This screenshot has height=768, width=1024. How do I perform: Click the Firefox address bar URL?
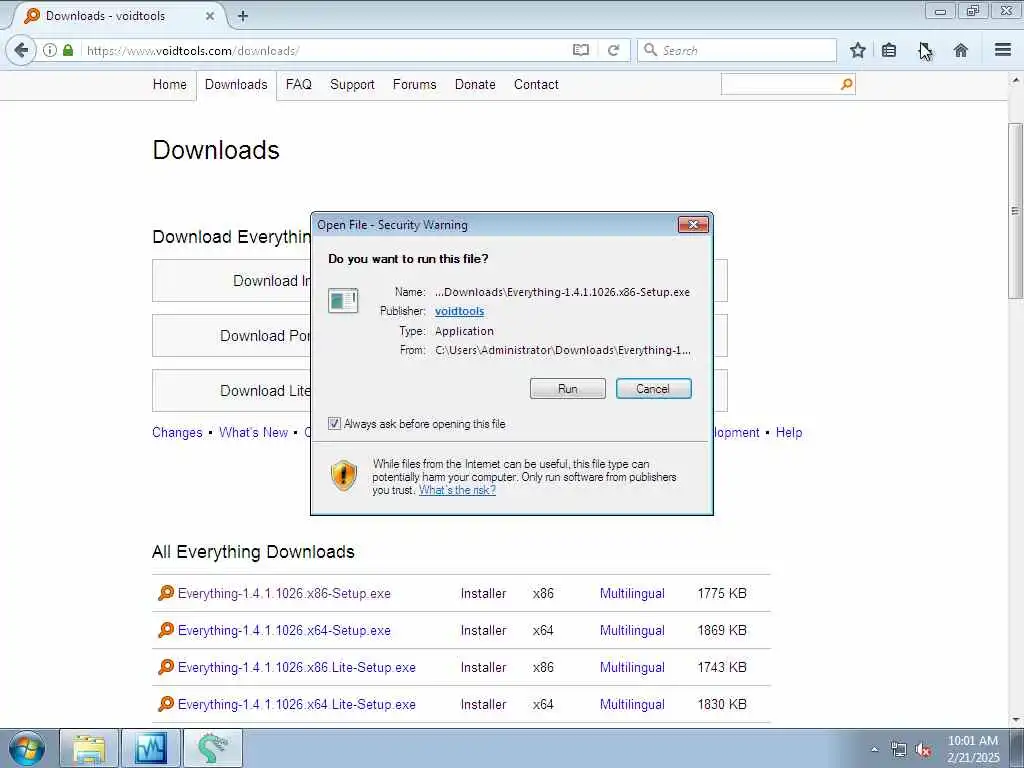click(x=193, y=50)
